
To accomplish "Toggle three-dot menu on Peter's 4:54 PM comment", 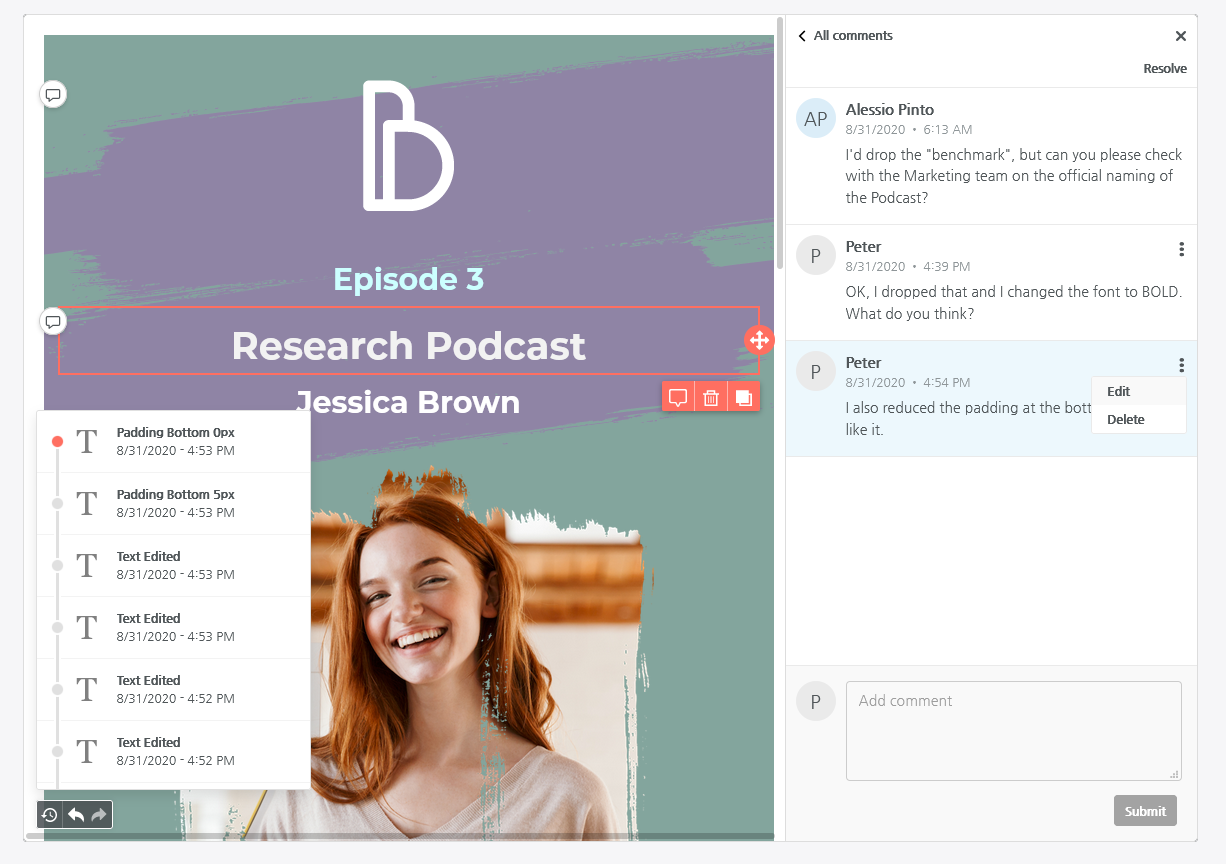I will click(1181, 366).
